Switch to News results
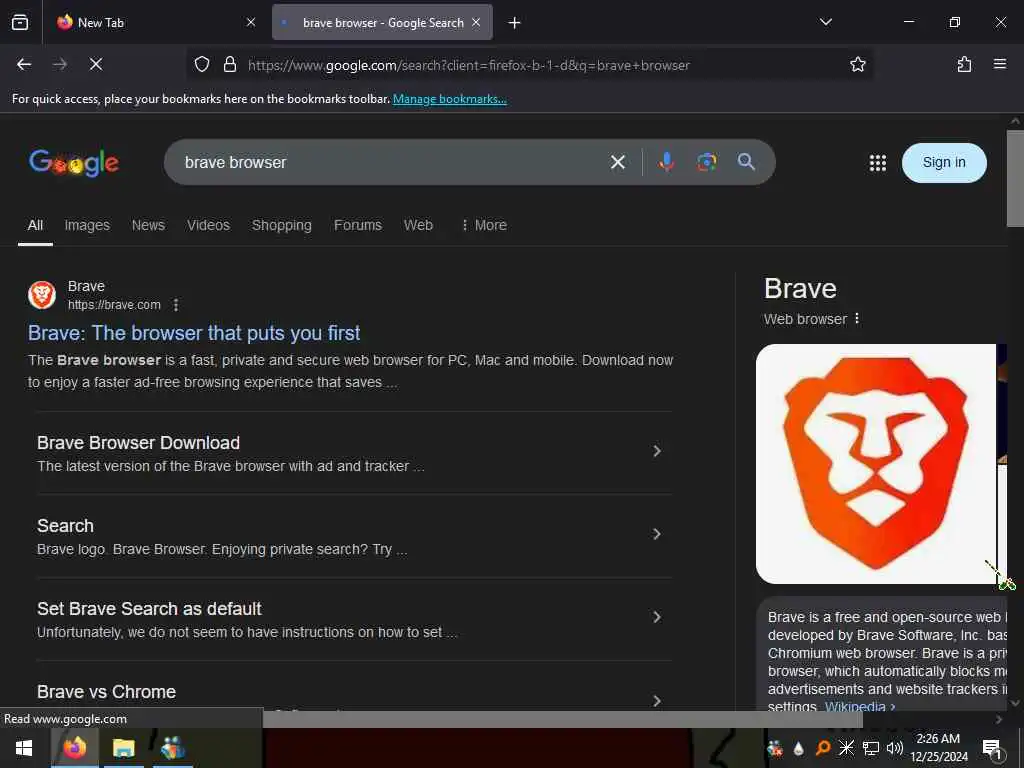Screen dimensions: 1024x768 pyautogui.click(x=148, y=225)
